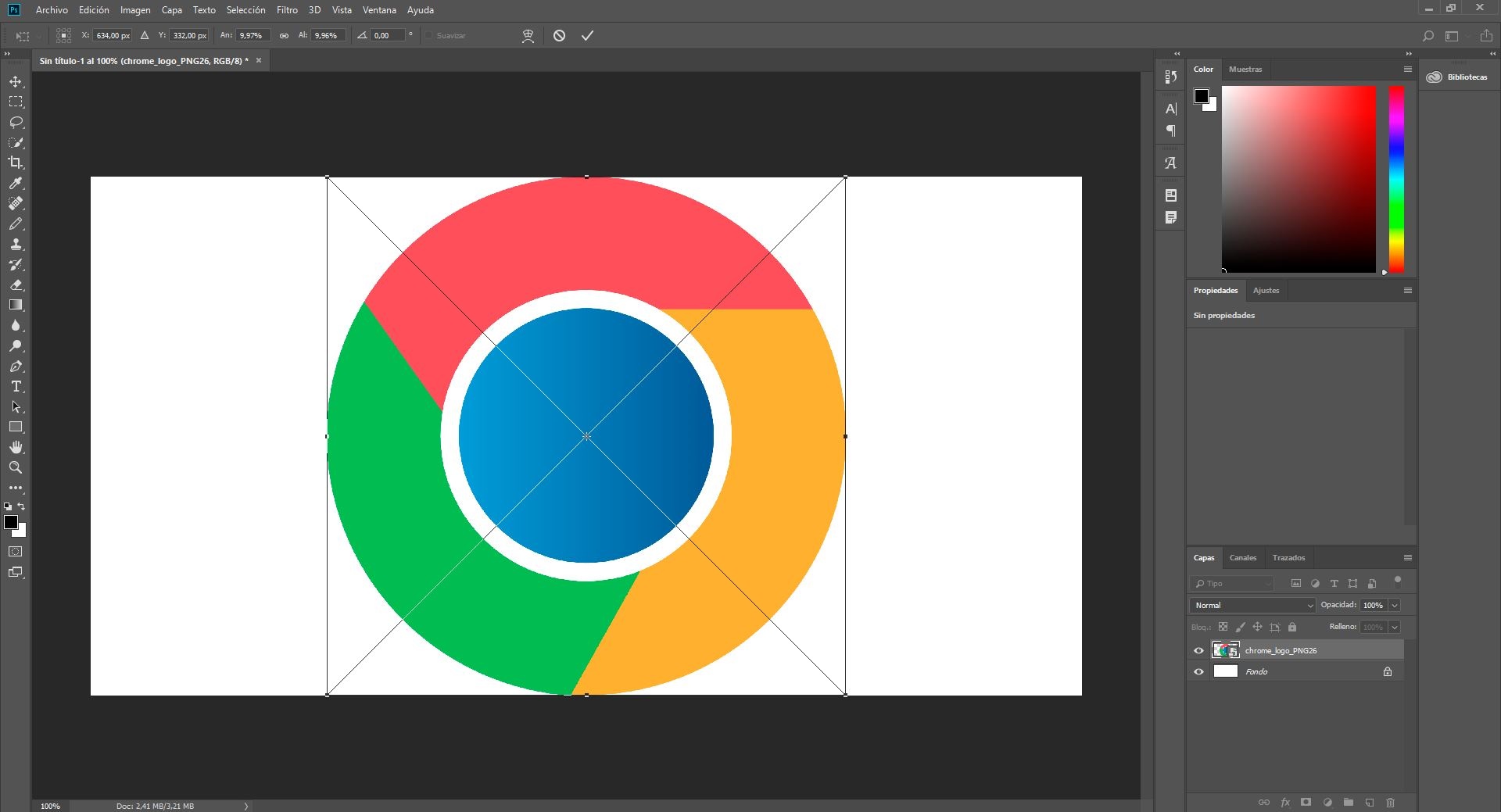This screenshot has width=1501, height=812.
Task: Open the Capas panel options menu
Action: click(x=1407, y=557)
